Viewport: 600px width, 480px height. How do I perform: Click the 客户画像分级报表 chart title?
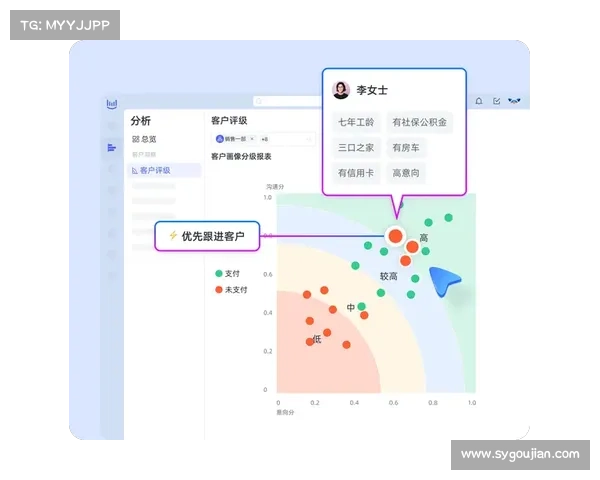(241, 157)
